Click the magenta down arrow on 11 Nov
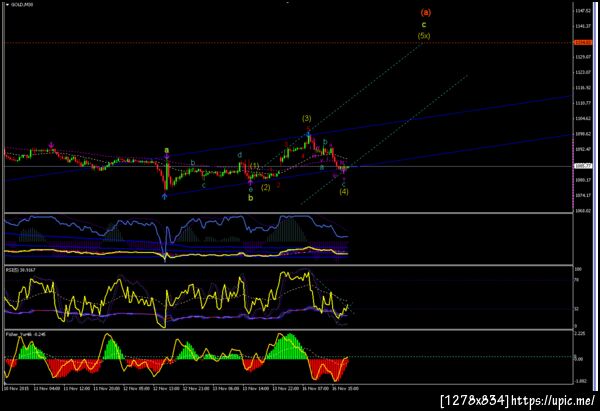The width and height of the screenshot is (600, 411). coord(51,145)
